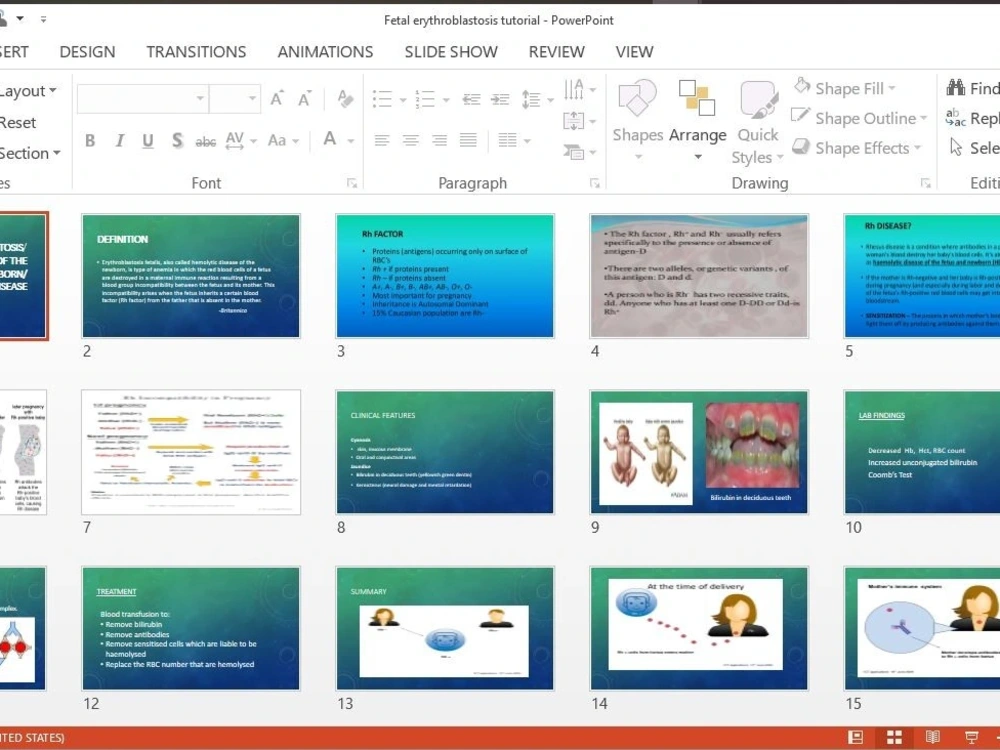This screenshot has height=750, width=1000.
Task: Apply bold formatting
Action: [x=89, y=141]
